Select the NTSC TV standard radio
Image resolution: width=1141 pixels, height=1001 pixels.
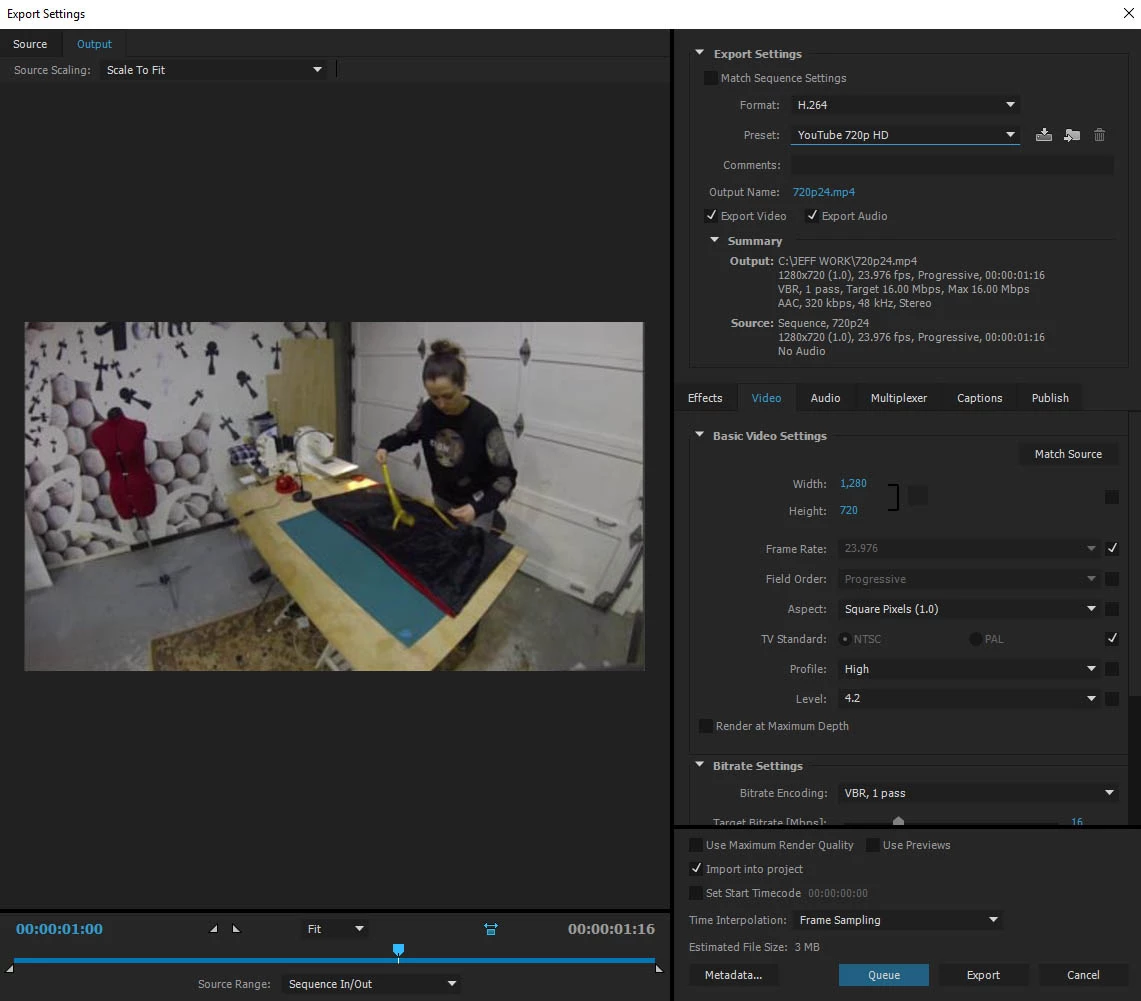pyautogui.click(x=844, y=639)
